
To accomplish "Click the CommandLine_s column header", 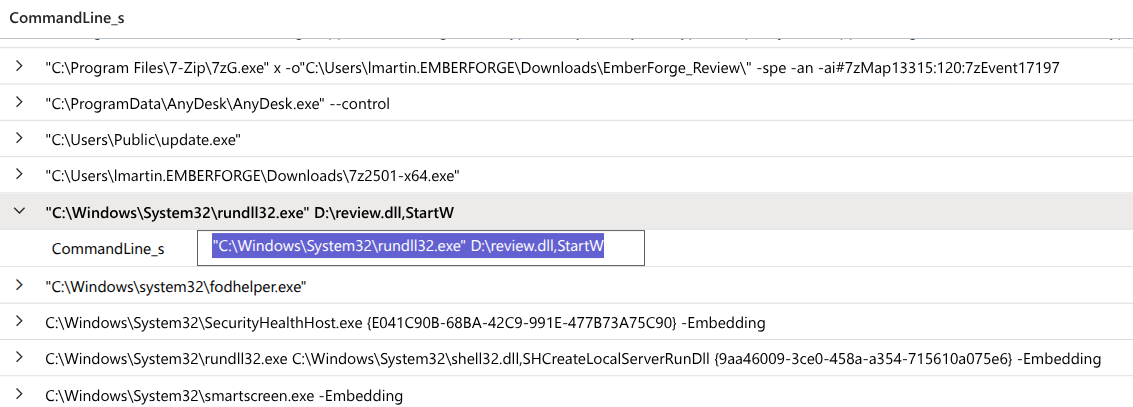I will click(66, 19).
